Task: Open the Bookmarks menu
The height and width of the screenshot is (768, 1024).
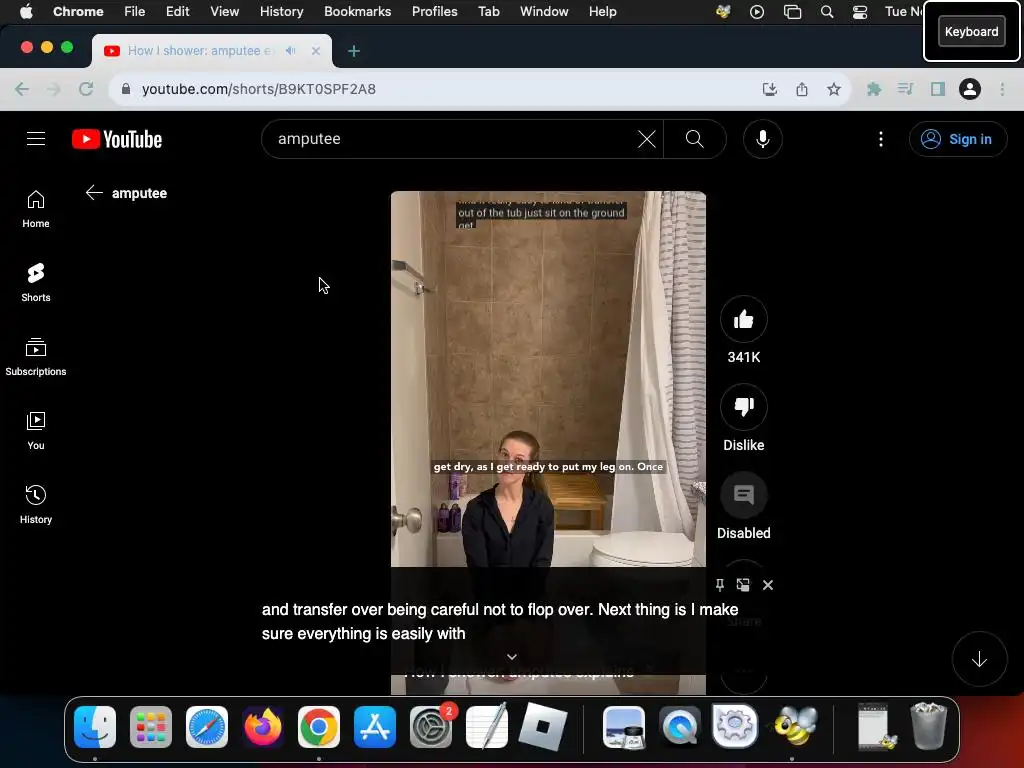Action: pyautogui.click(x=357, y=11)
